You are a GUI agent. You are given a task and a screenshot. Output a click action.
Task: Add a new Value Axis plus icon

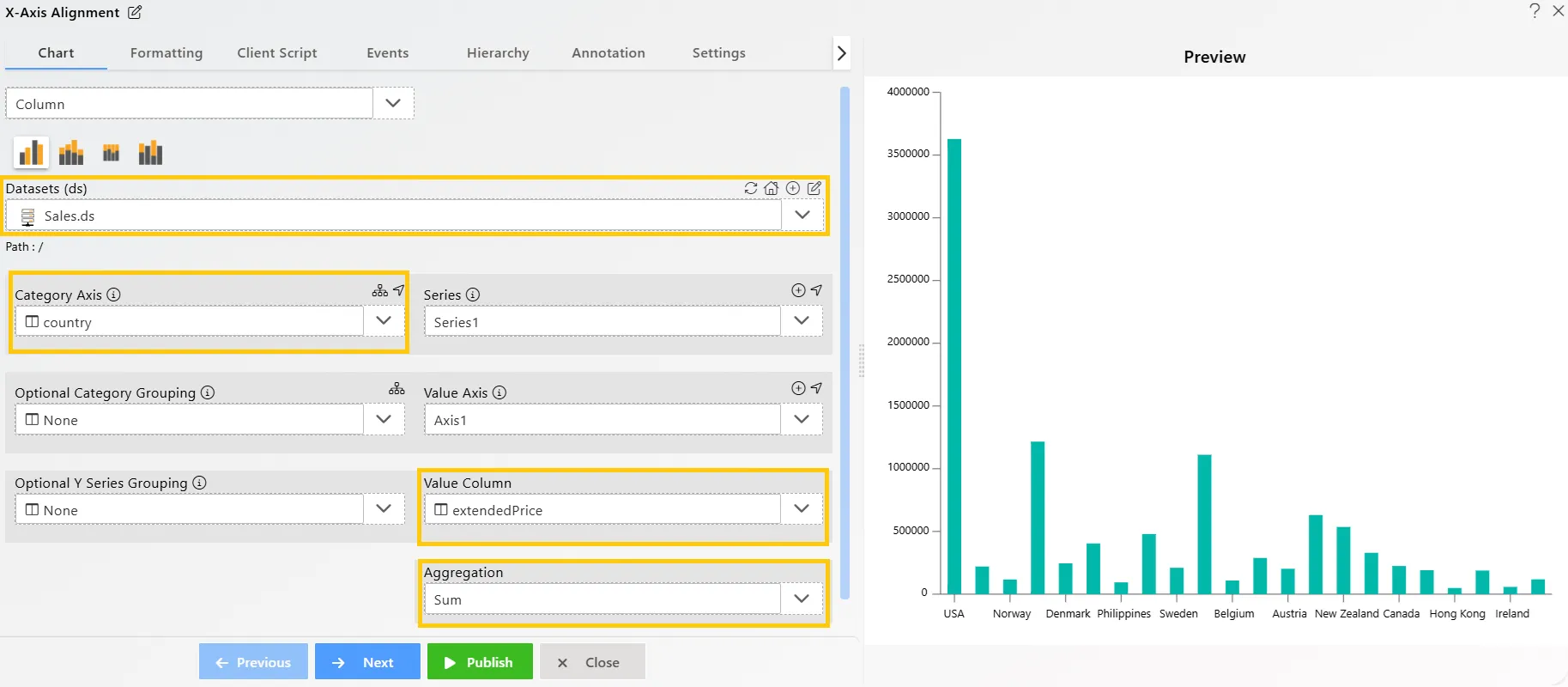pyautogui.click(x=798, y=388)
